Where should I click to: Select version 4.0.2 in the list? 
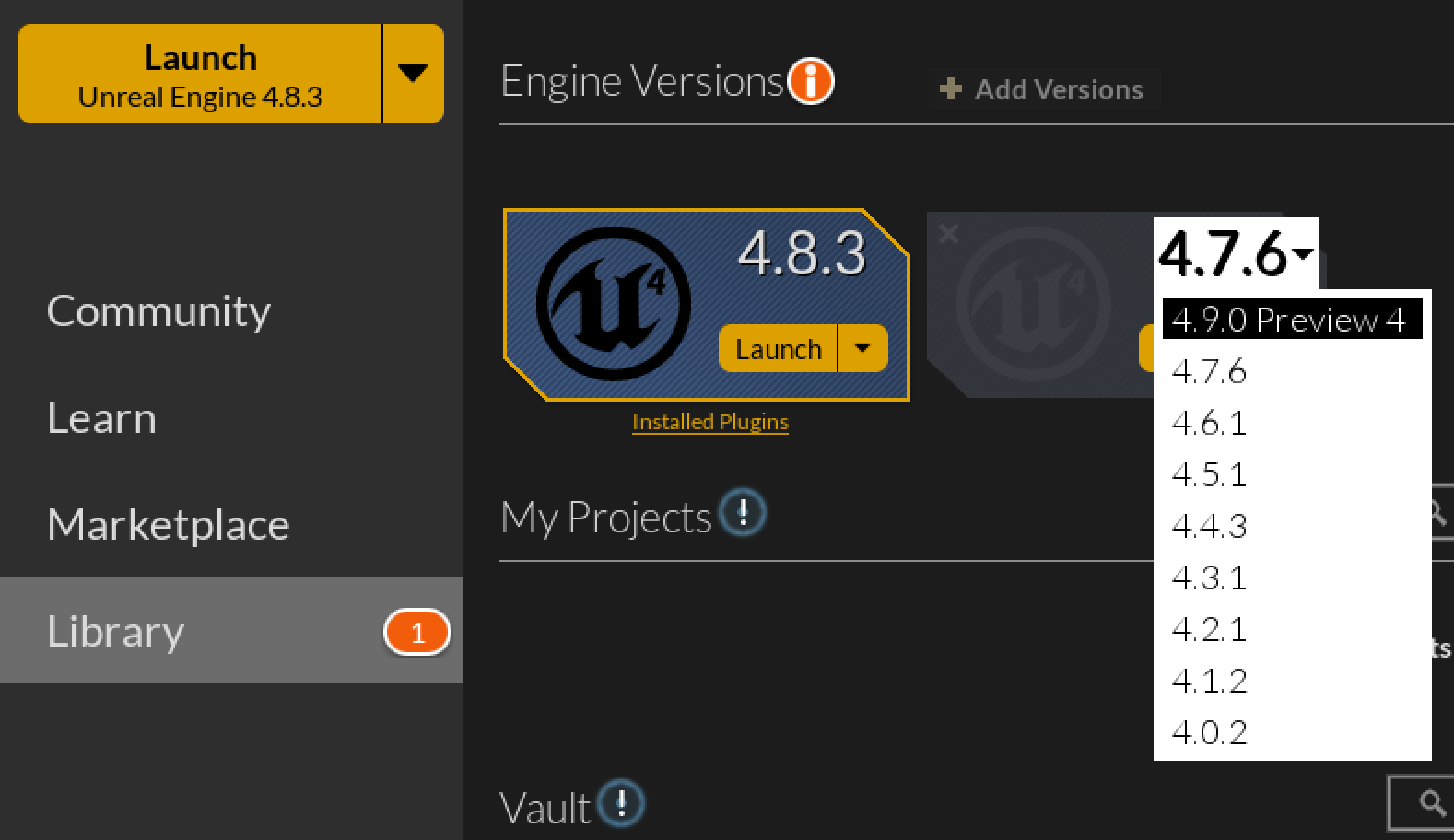(x=1292, y=732)
